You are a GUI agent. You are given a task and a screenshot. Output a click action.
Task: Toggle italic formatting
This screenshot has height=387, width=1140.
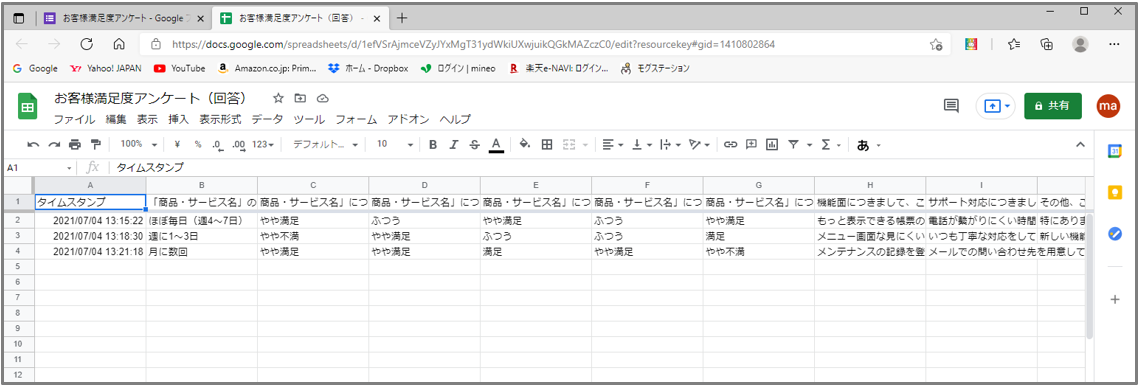(x=454, y=145)
